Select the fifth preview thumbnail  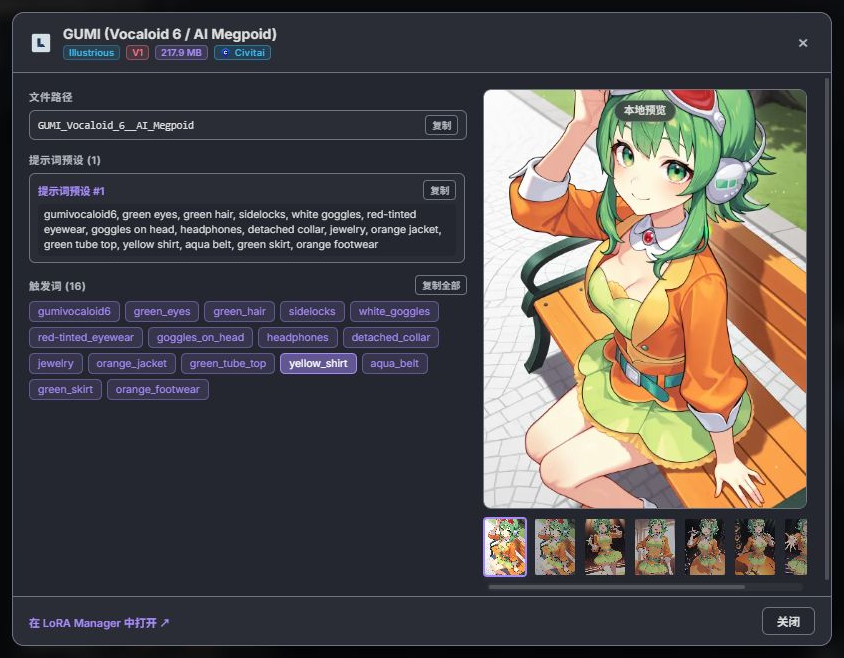point(705,547)
